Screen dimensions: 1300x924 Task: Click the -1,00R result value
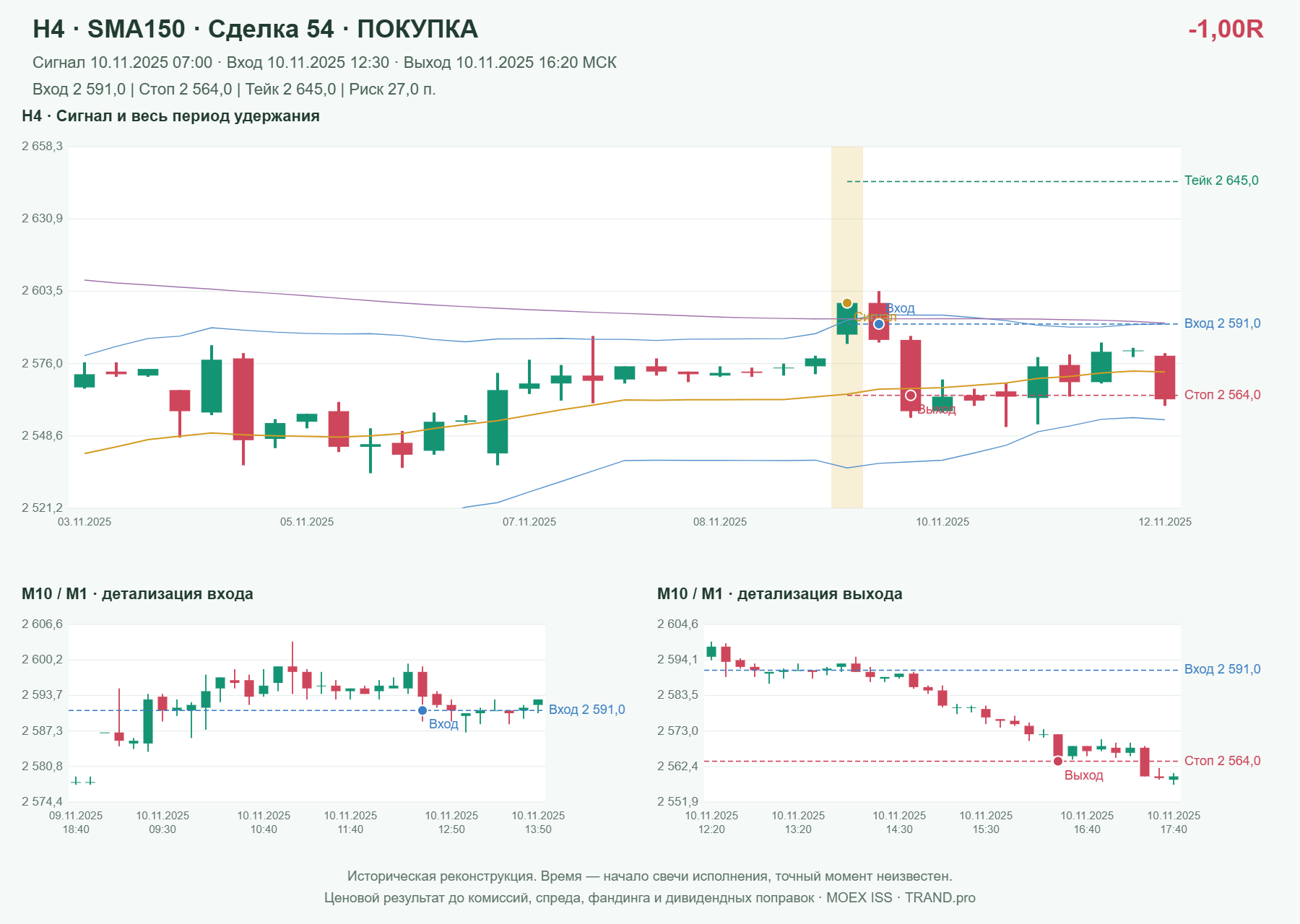coord(1226,29)
